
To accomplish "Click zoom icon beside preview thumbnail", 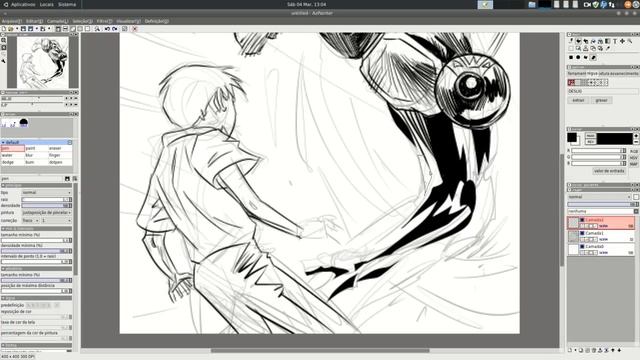I will tap(4, 40).
